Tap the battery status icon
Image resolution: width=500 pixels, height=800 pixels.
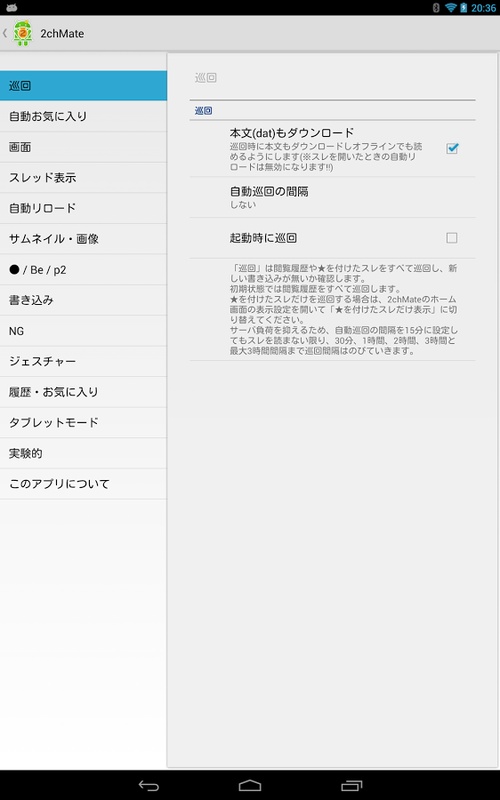[463, 8]
